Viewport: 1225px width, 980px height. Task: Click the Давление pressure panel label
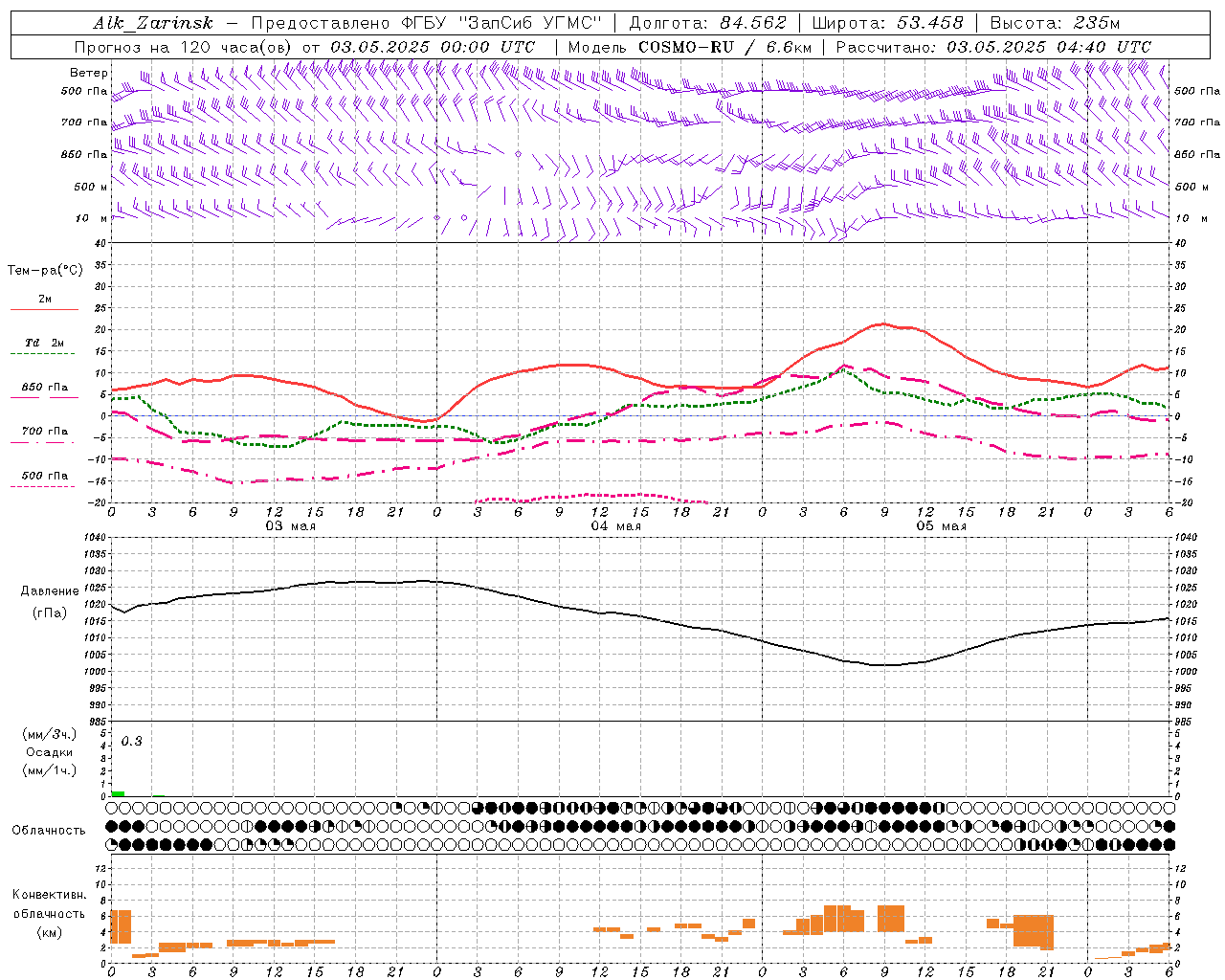pyautogui.click(x=50, y=591)
